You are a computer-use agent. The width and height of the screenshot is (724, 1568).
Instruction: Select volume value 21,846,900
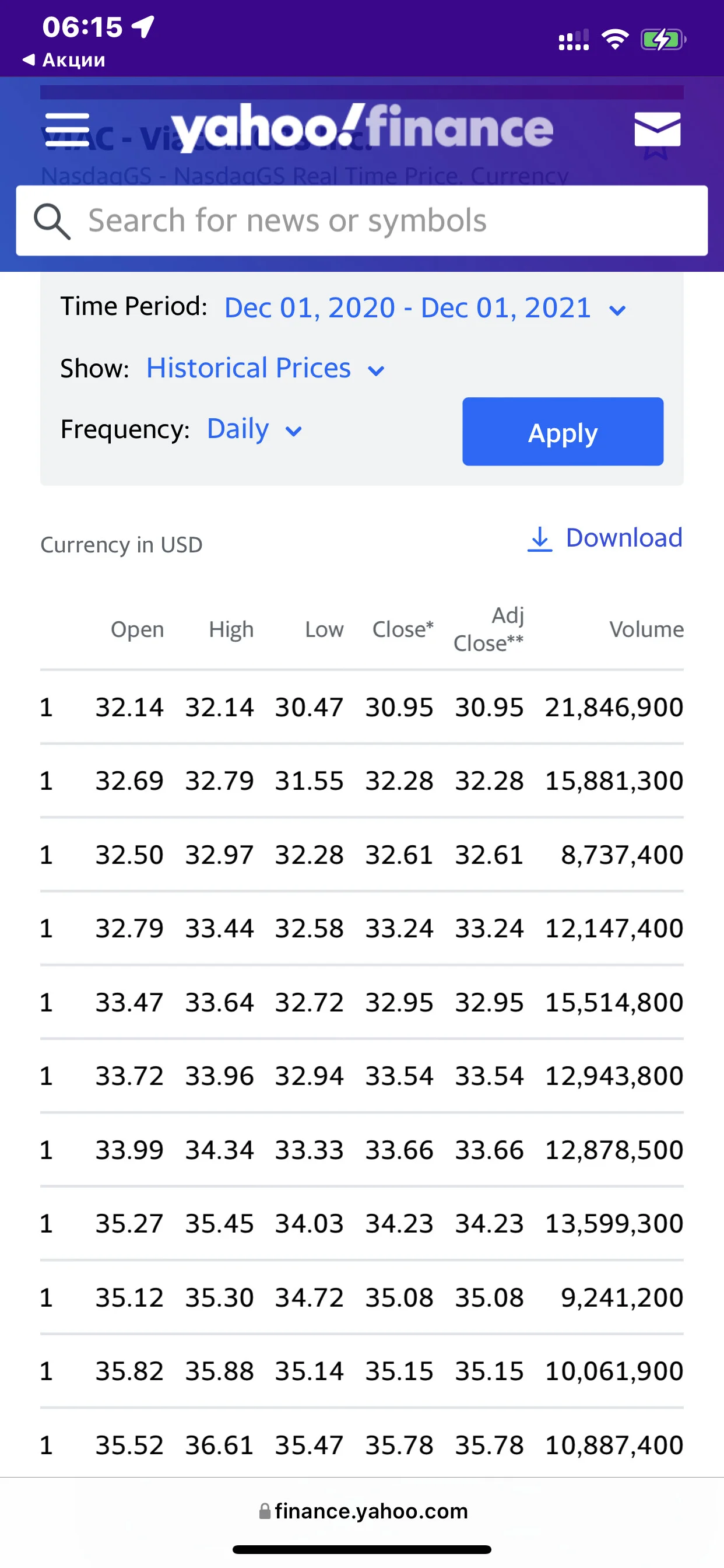614,708
